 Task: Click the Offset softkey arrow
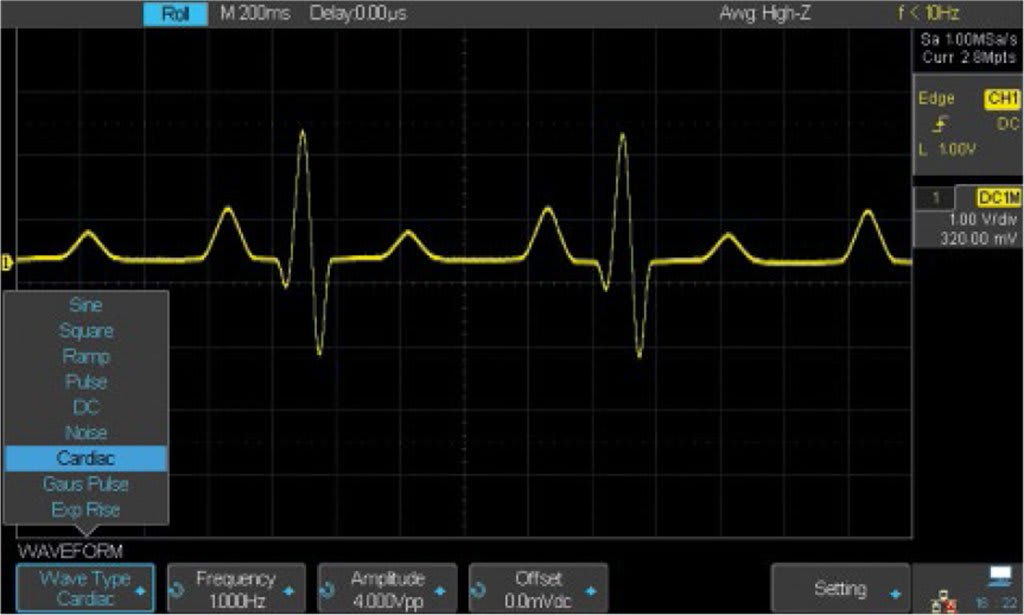[x=591, y=591]
